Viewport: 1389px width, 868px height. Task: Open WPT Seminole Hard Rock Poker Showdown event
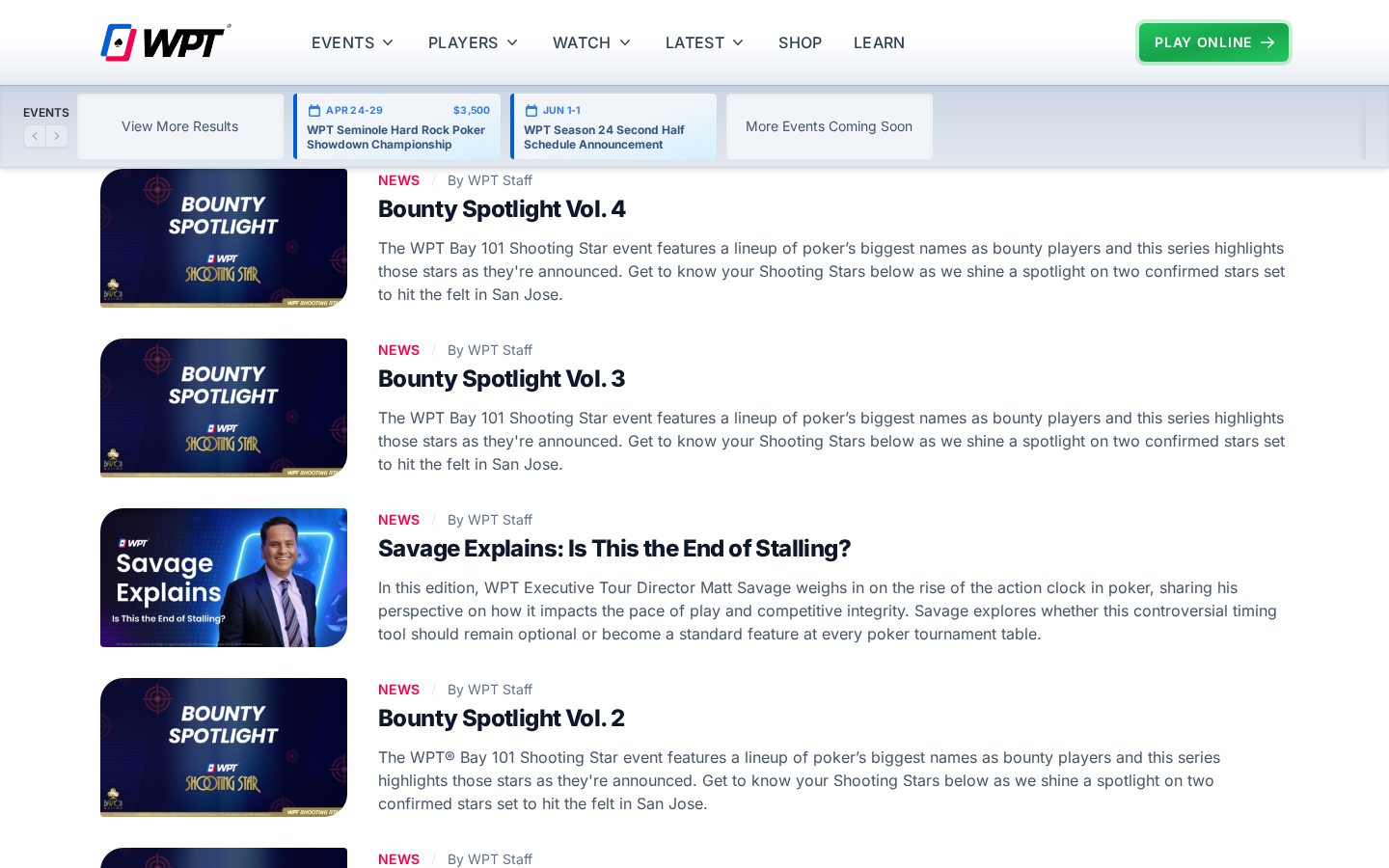(x=397, y=126)
